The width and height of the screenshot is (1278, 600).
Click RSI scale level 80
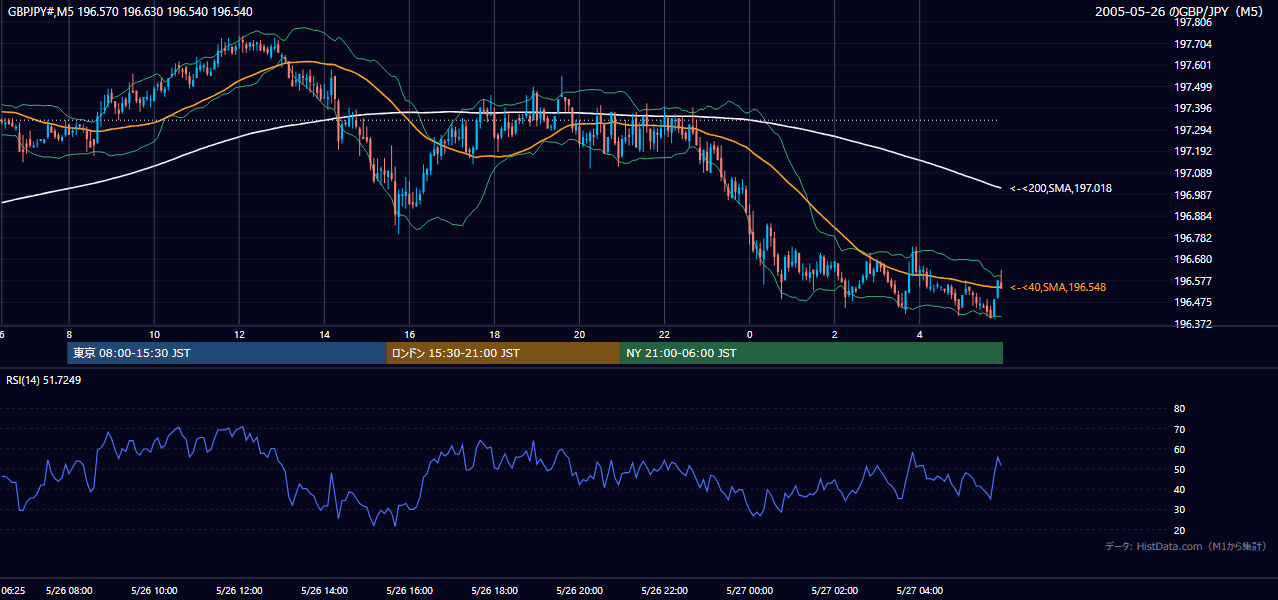pyautogui.click(x=1179, y=409)
